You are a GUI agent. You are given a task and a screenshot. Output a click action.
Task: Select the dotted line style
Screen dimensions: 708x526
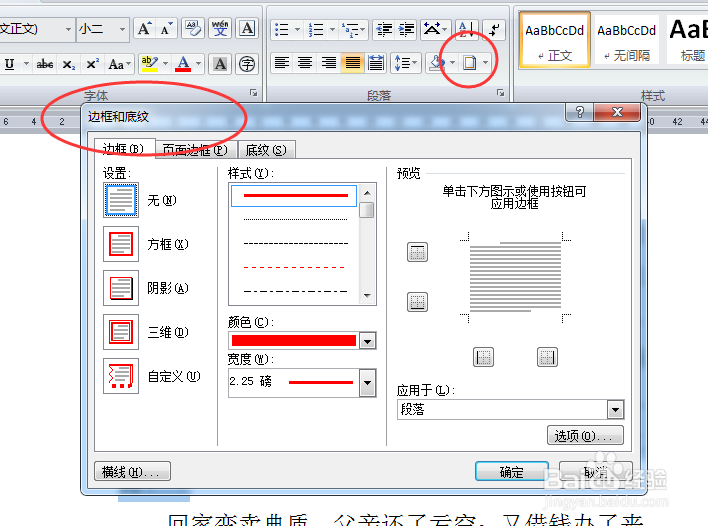click(294, 219)
